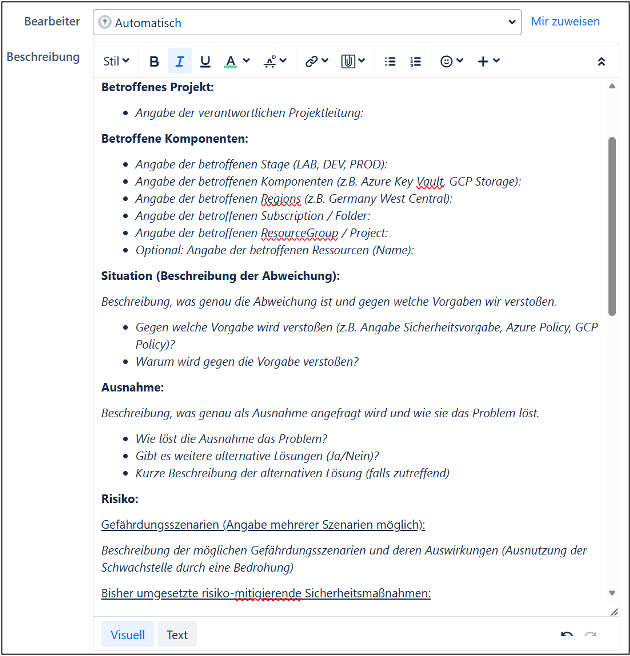Open the Stil style dropdown
Screen dimensions: 630x656
[116, 62]
